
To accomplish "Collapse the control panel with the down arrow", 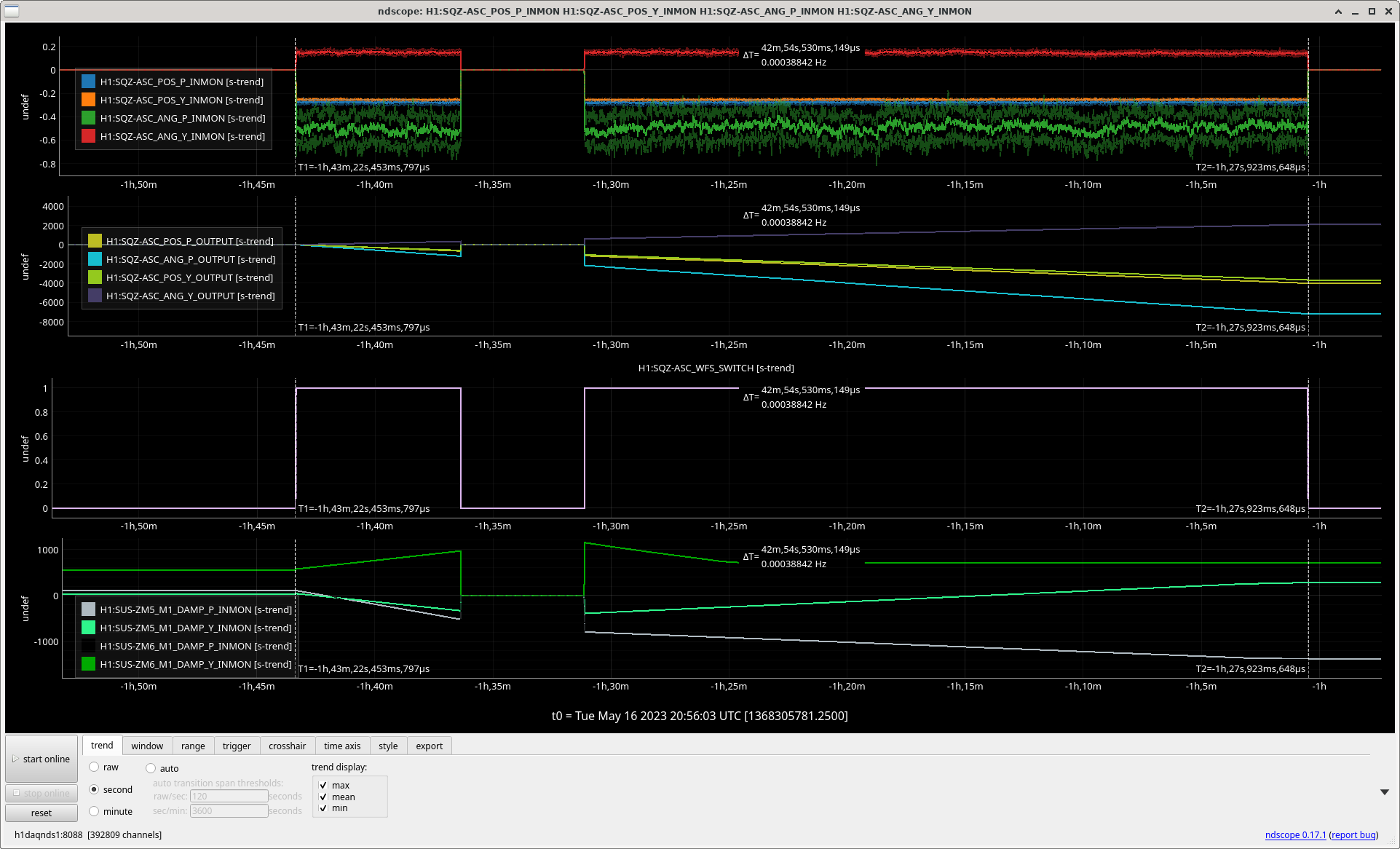I will click(1385, 791).
